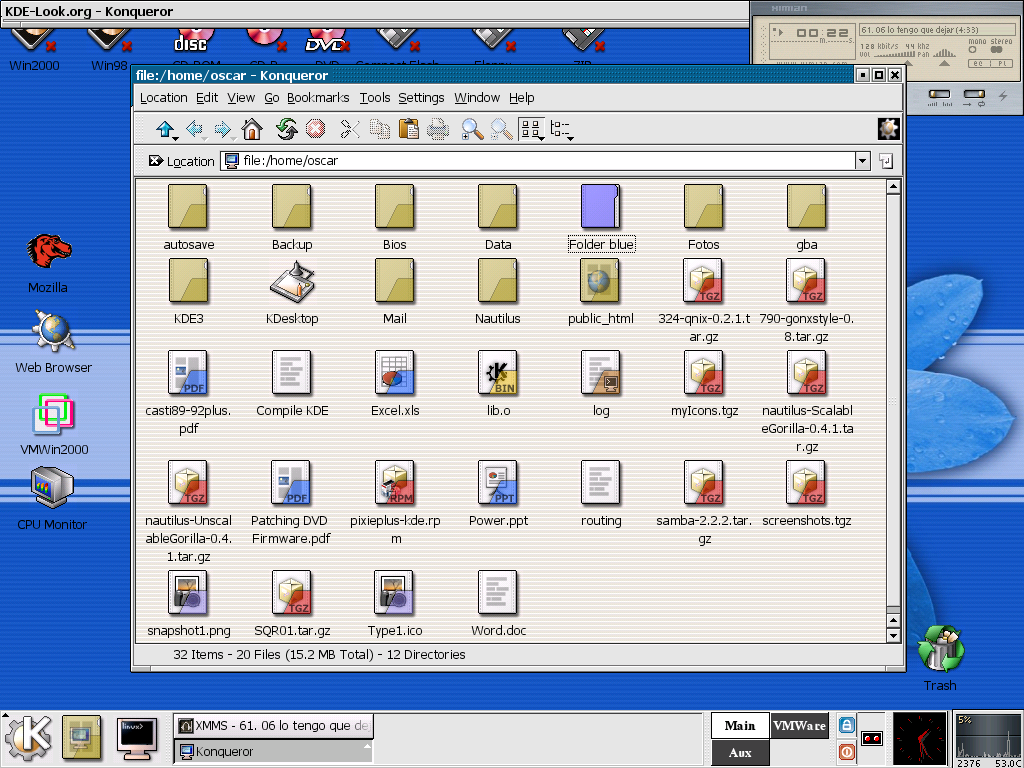Open the Settings menu
Screen dimensions: 1024x768
421,98
